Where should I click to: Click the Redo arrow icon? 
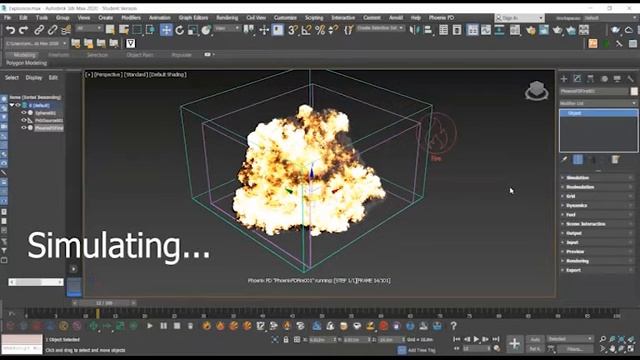point(24,30)
